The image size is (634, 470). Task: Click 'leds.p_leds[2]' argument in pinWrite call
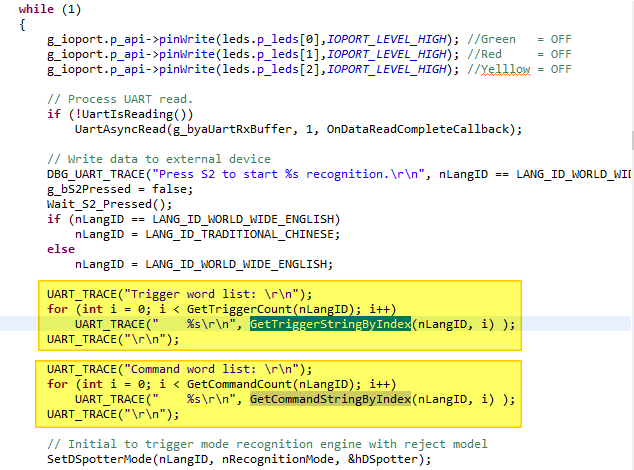(x=271, y=69)
